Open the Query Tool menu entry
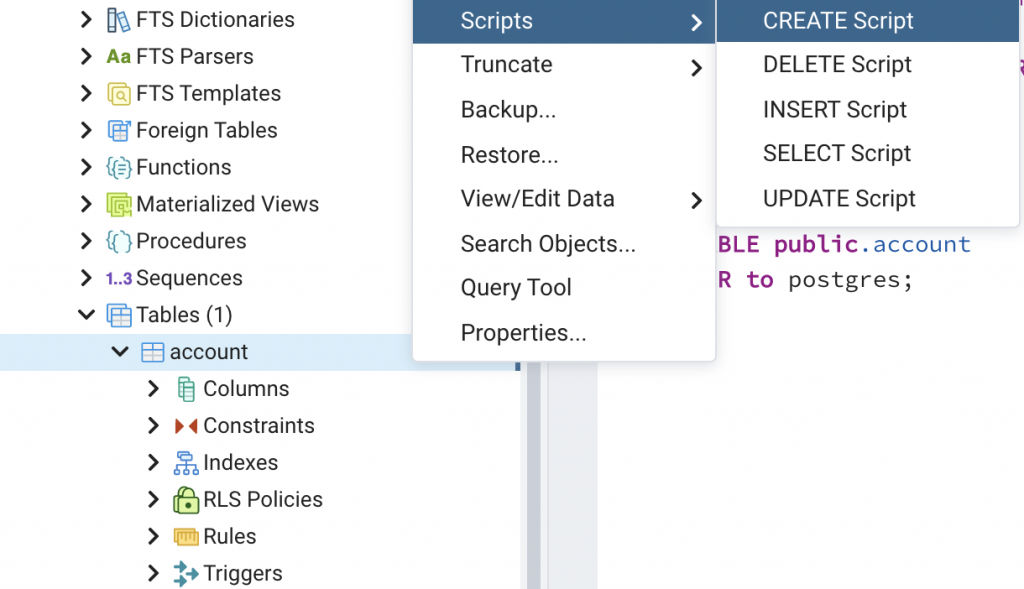Image resolution: width=1024 pixels, height=589 pixels. point(516,288)
